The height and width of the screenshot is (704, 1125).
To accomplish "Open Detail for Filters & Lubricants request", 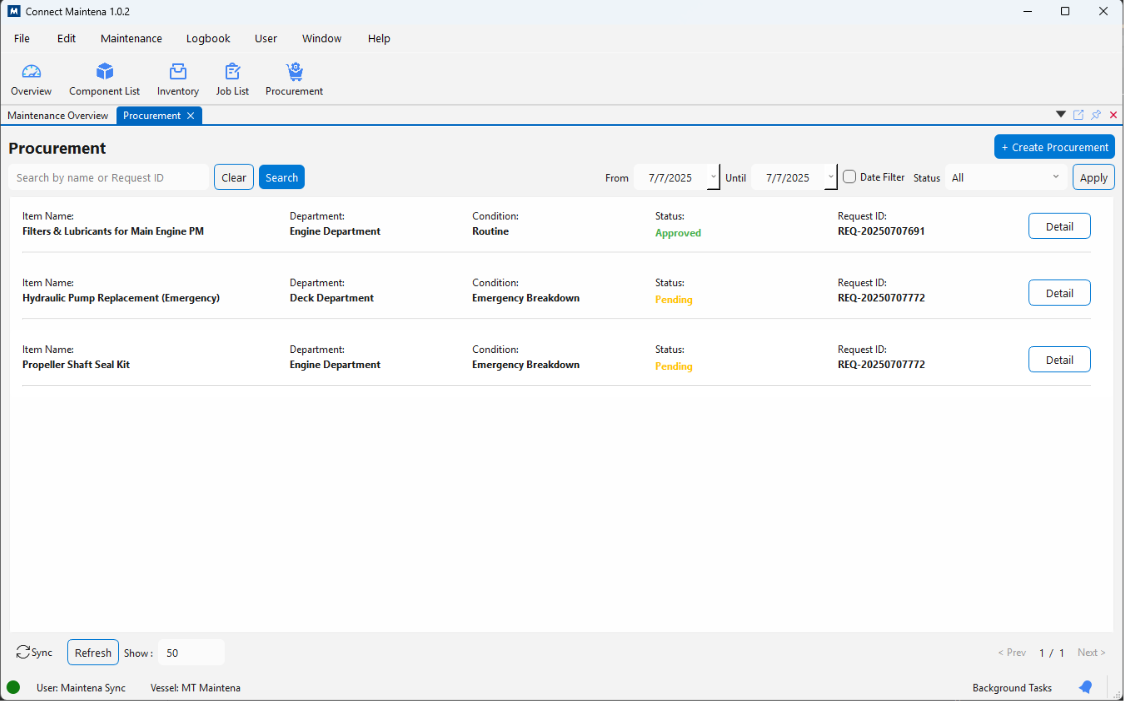I will (x=1059, y=226).
